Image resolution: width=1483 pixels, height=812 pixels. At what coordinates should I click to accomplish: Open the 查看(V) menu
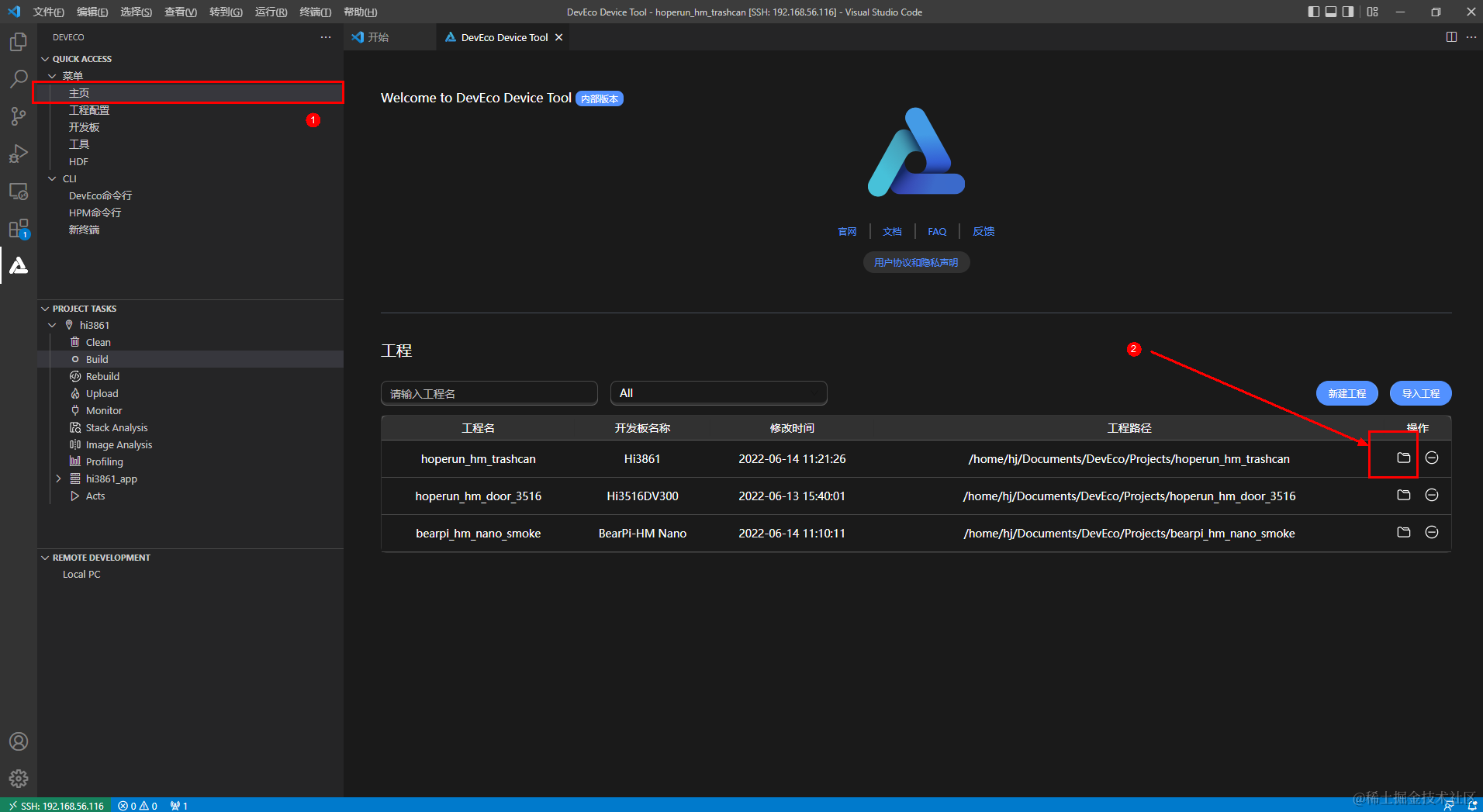point(181,12)
